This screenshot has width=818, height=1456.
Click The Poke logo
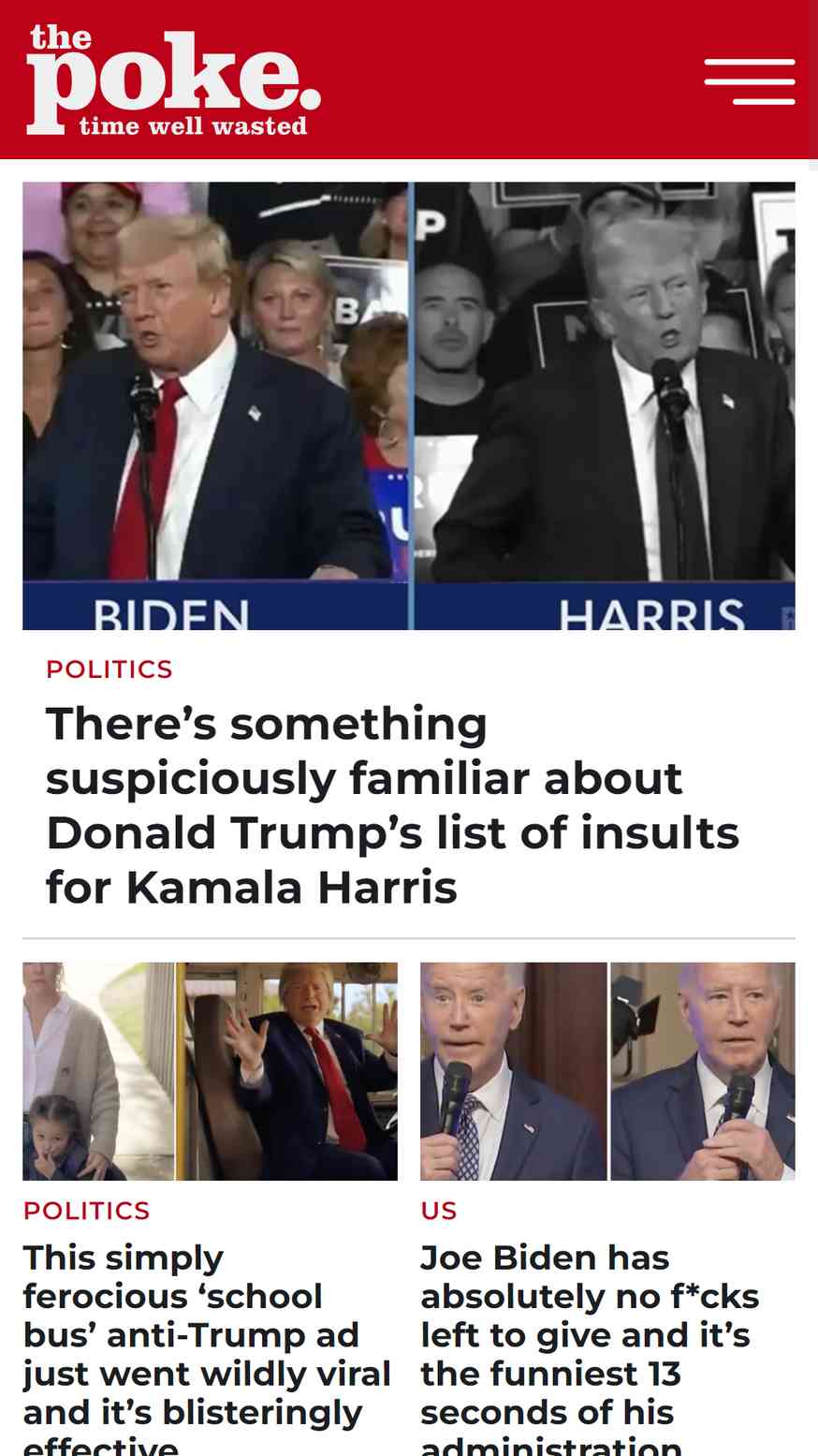coord(174,80)
